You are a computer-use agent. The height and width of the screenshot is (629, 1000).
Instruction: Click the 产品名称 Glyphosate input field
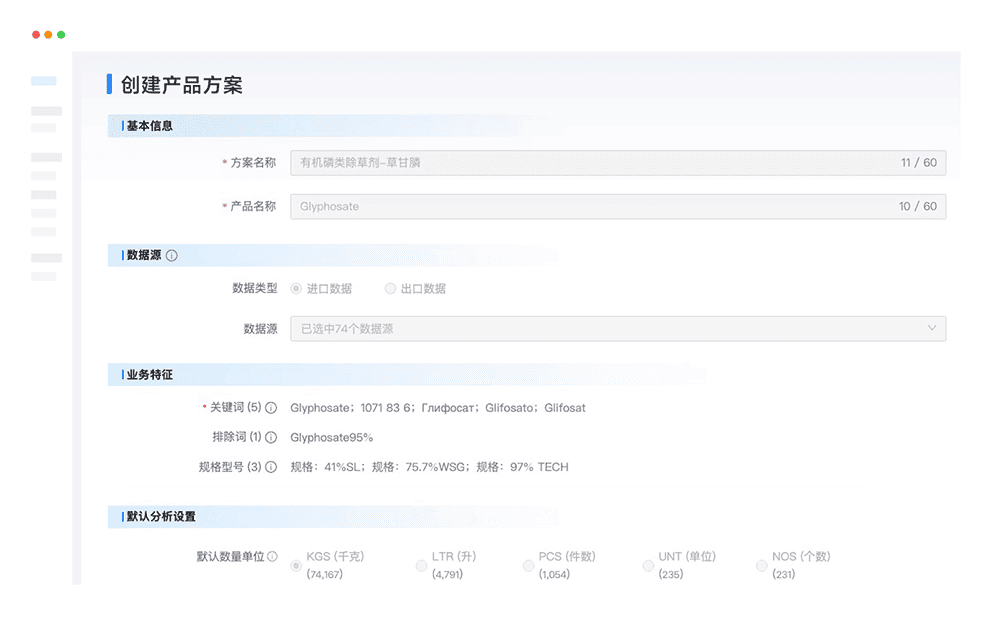pos(617,207)
